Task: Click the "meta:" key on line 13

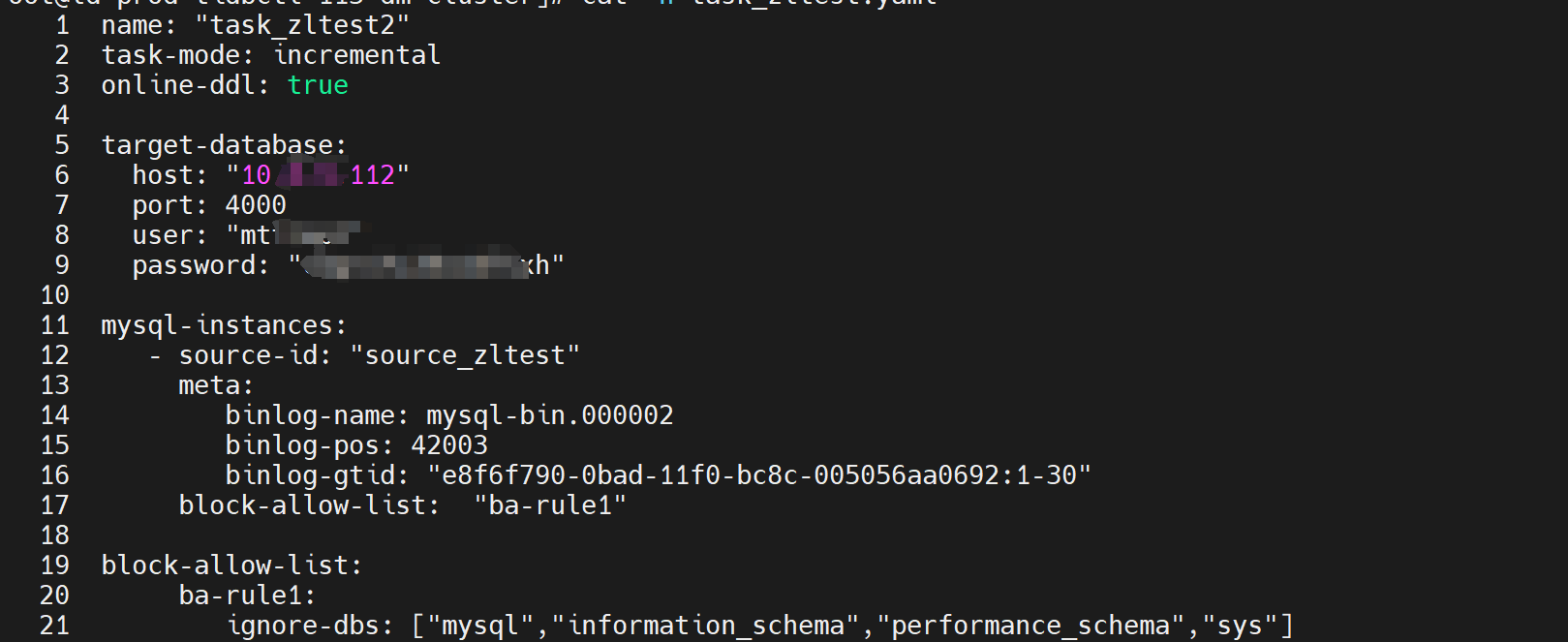Action: click(x=216, y=385)
